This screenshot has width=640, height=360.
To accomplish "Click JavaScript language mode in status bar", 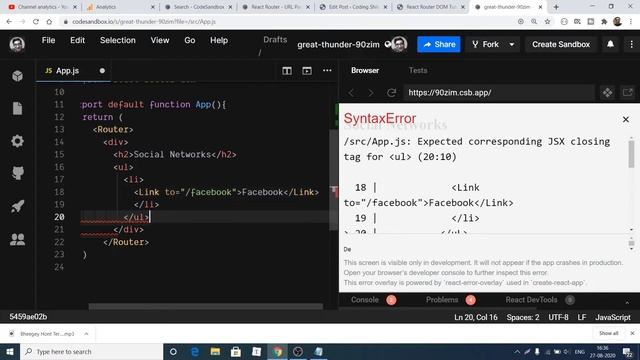I will (x=613, y=317).
